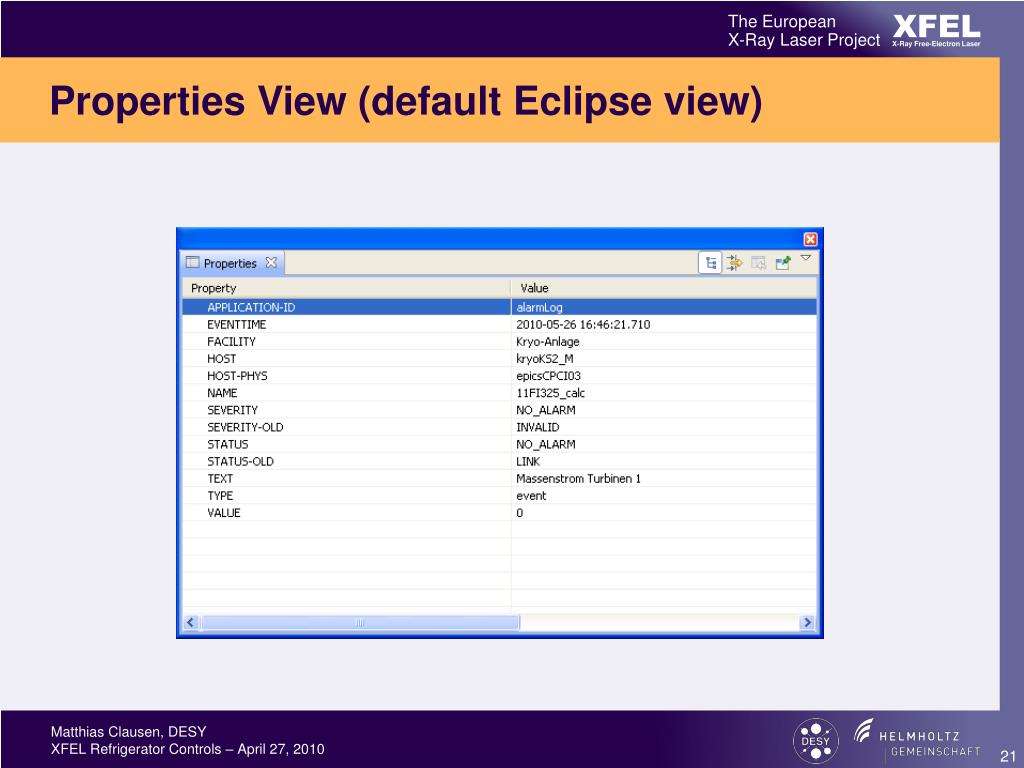Select the HOST property name
This screenshot has height=768, width=1024.
pos(221,359)
